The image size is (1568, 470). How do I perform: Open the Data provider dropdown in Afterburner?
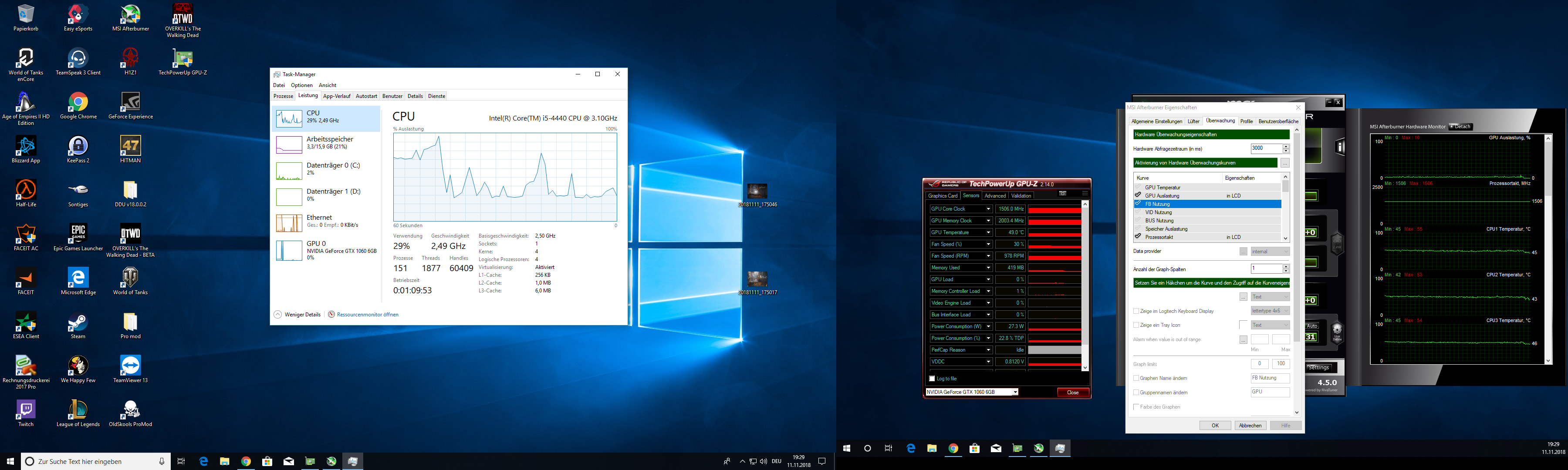coord(1270,251)
